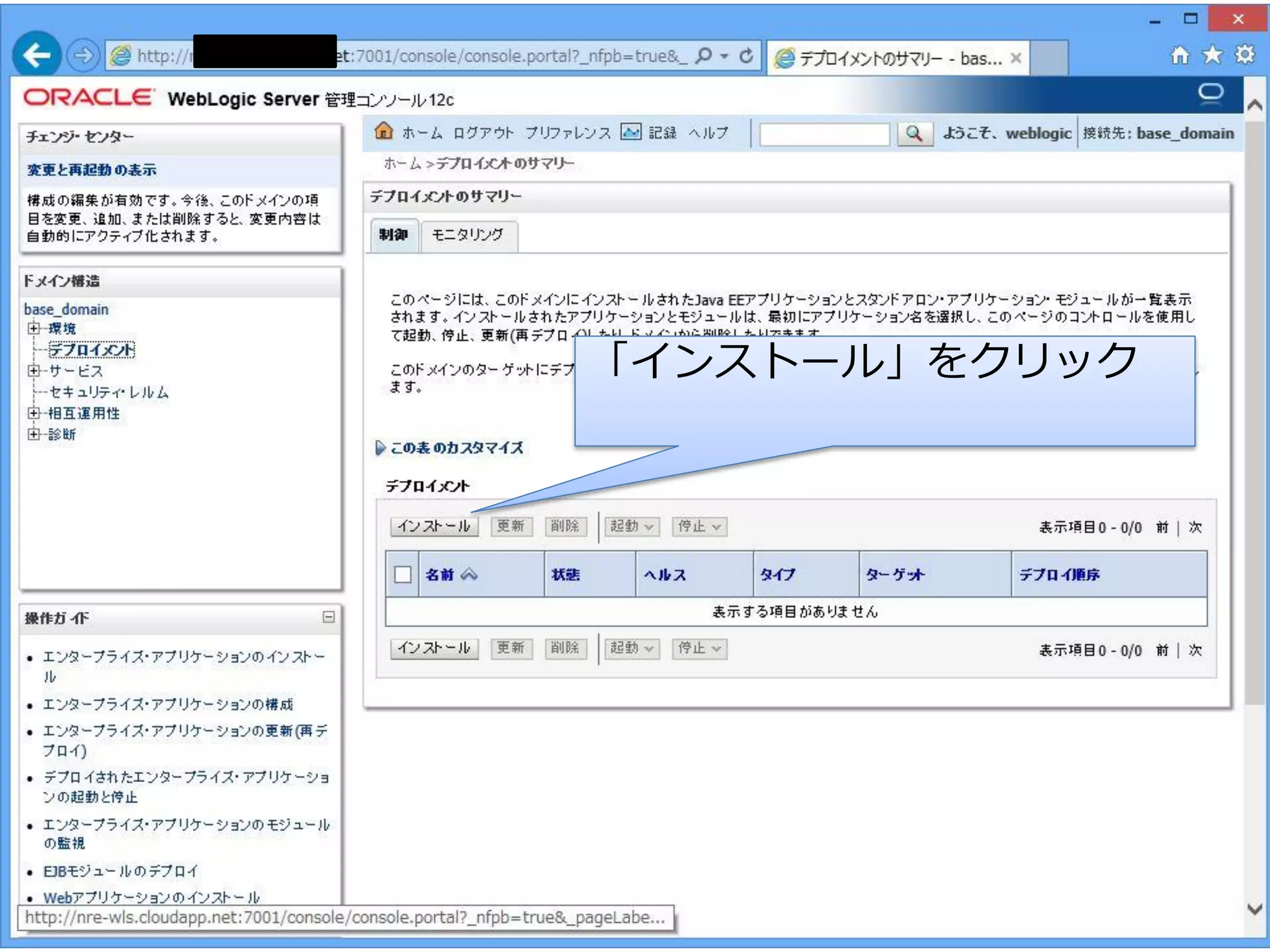Click ホーム breadcrumb link
The height and width of the screenshot is (952, 1270).
pyautogui.click(x=402, y=163)
